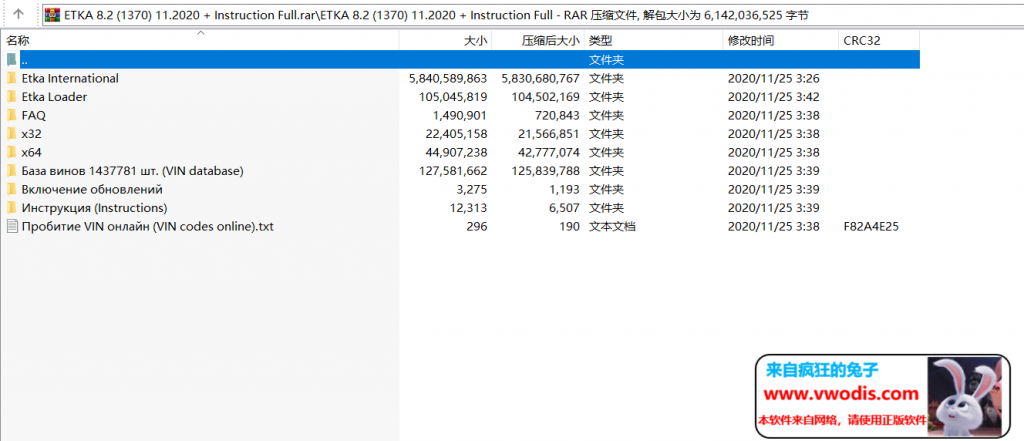Click the sort direction arrow above 名称
The height and width of the screenshot is (441, 1024).
click(x=200, y=33)
